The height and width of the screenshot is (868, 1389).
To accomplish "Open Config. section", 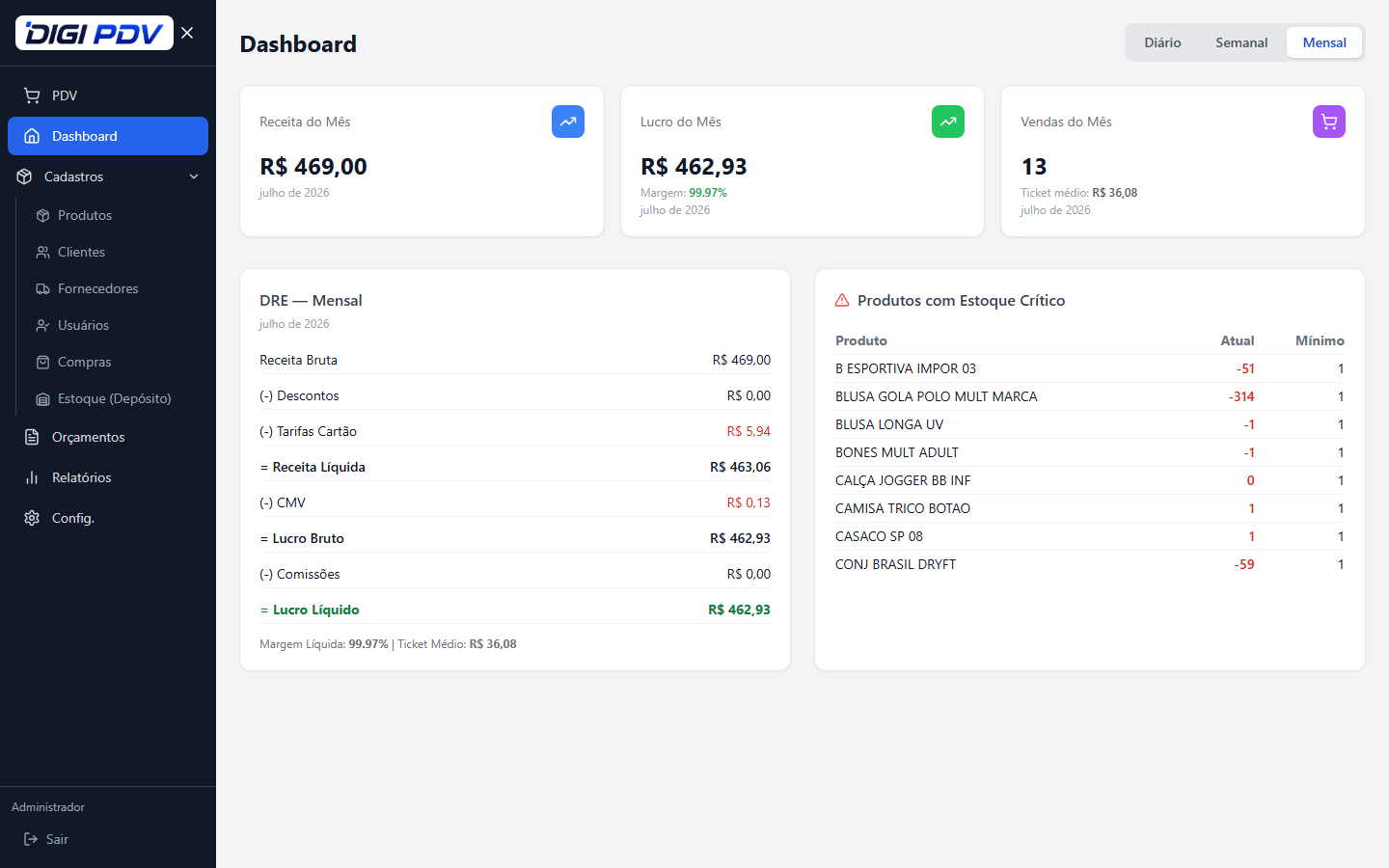I will (x=72, y=518).
